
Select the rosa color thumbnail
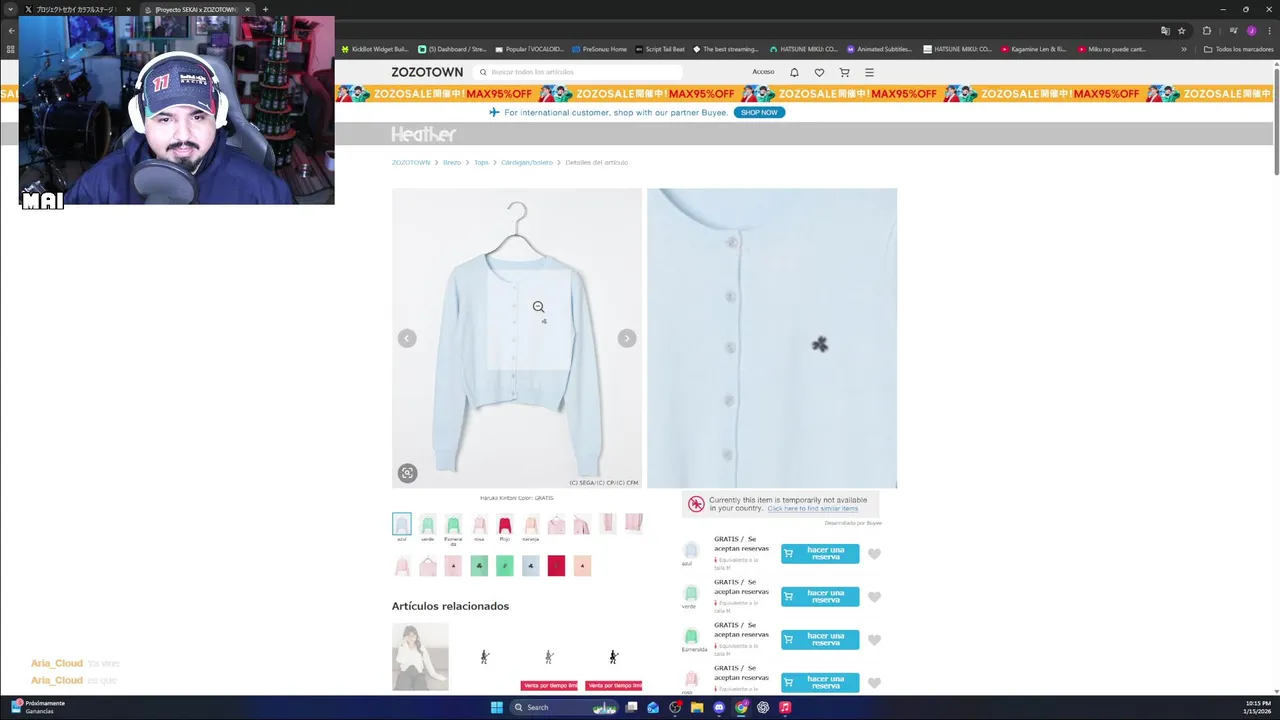click(479, 524)
